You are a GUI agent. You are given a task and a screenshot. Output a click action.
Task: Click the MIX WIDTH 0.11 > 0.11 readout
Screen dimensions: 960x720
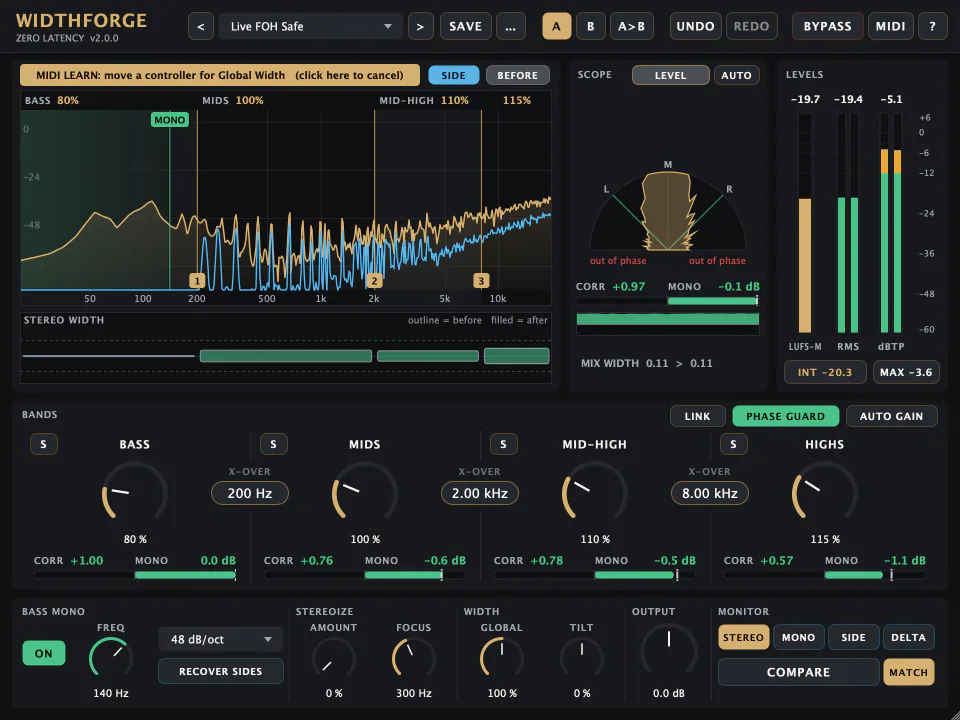click(x=647, y=363)
